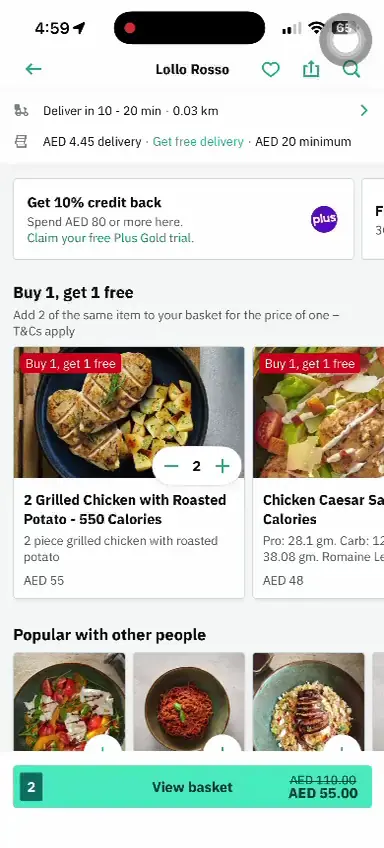Claim your free Plus Gold trial
The image size is (384, 848).
110,238
